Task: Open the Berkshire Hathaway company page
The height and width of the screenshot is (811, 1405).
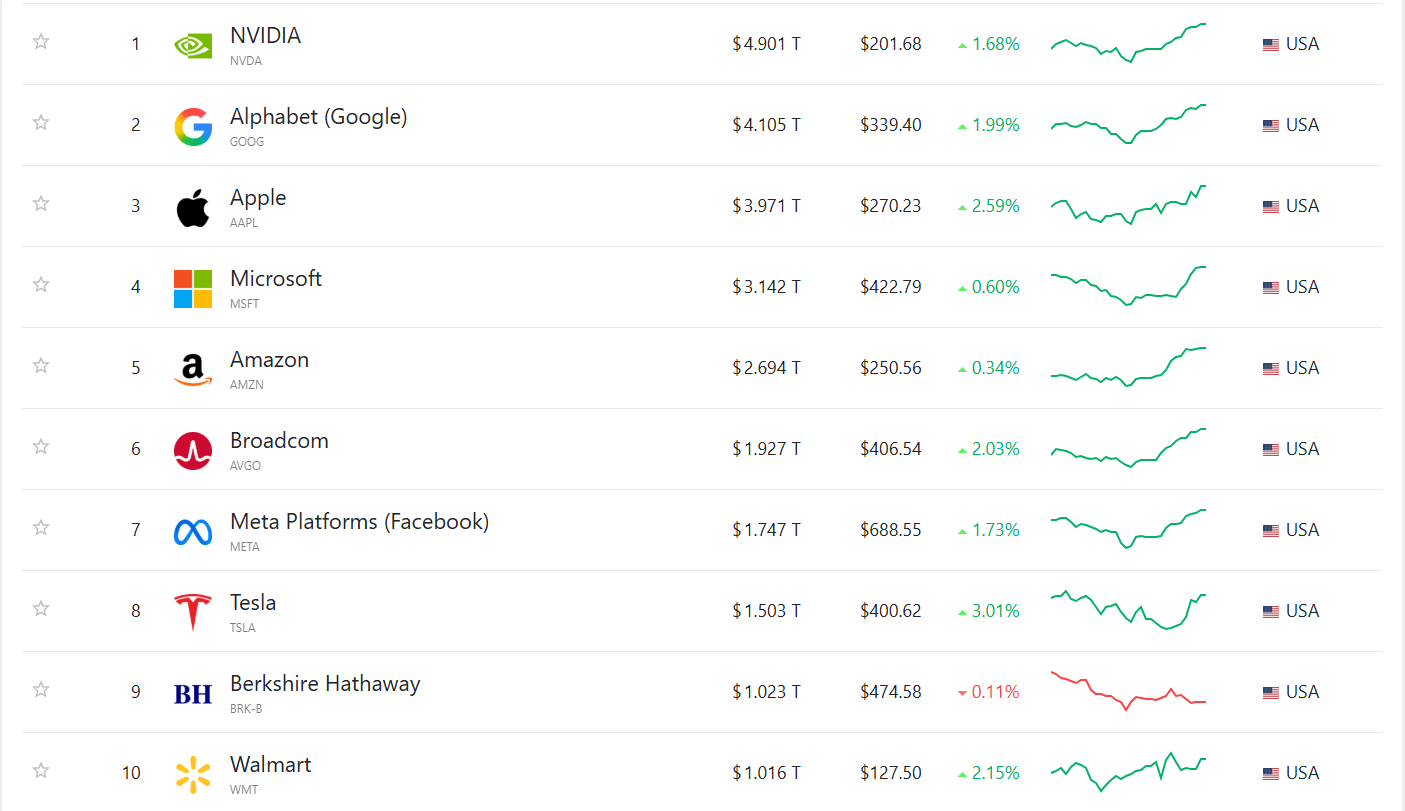Action: tap(325, 683)
